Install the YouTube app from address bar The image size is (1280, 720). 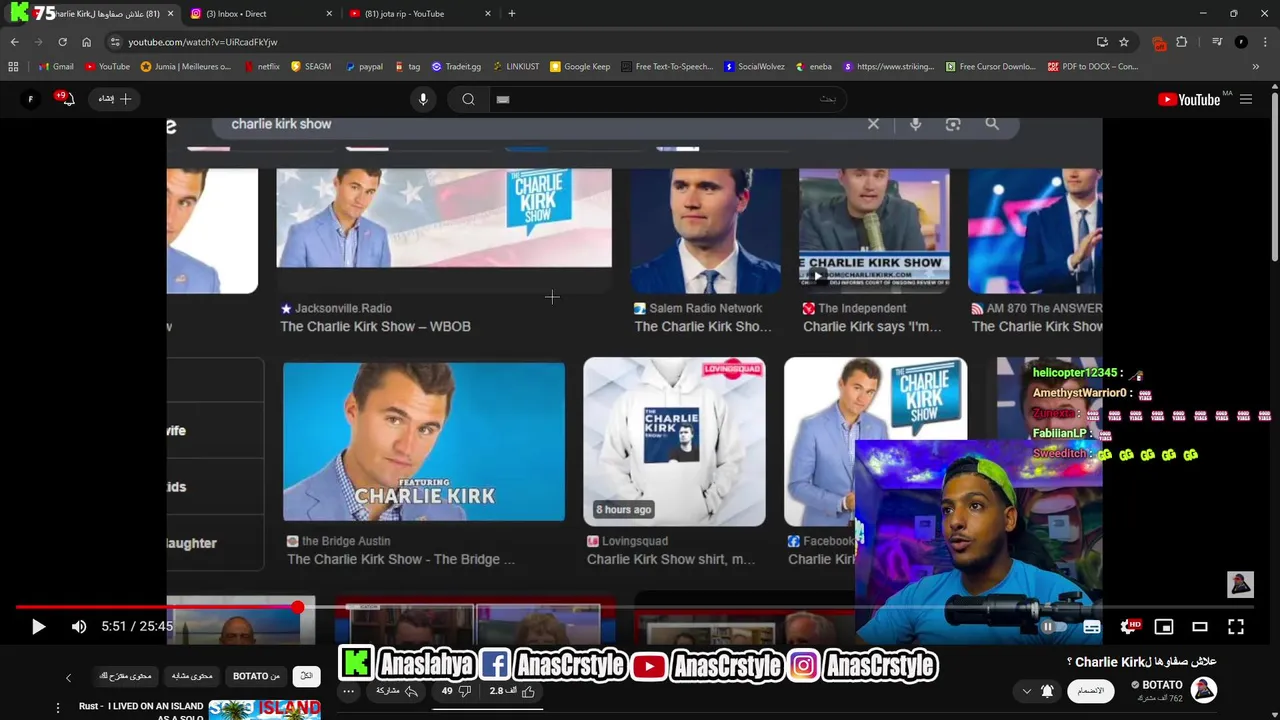[x=1102, y=42]
